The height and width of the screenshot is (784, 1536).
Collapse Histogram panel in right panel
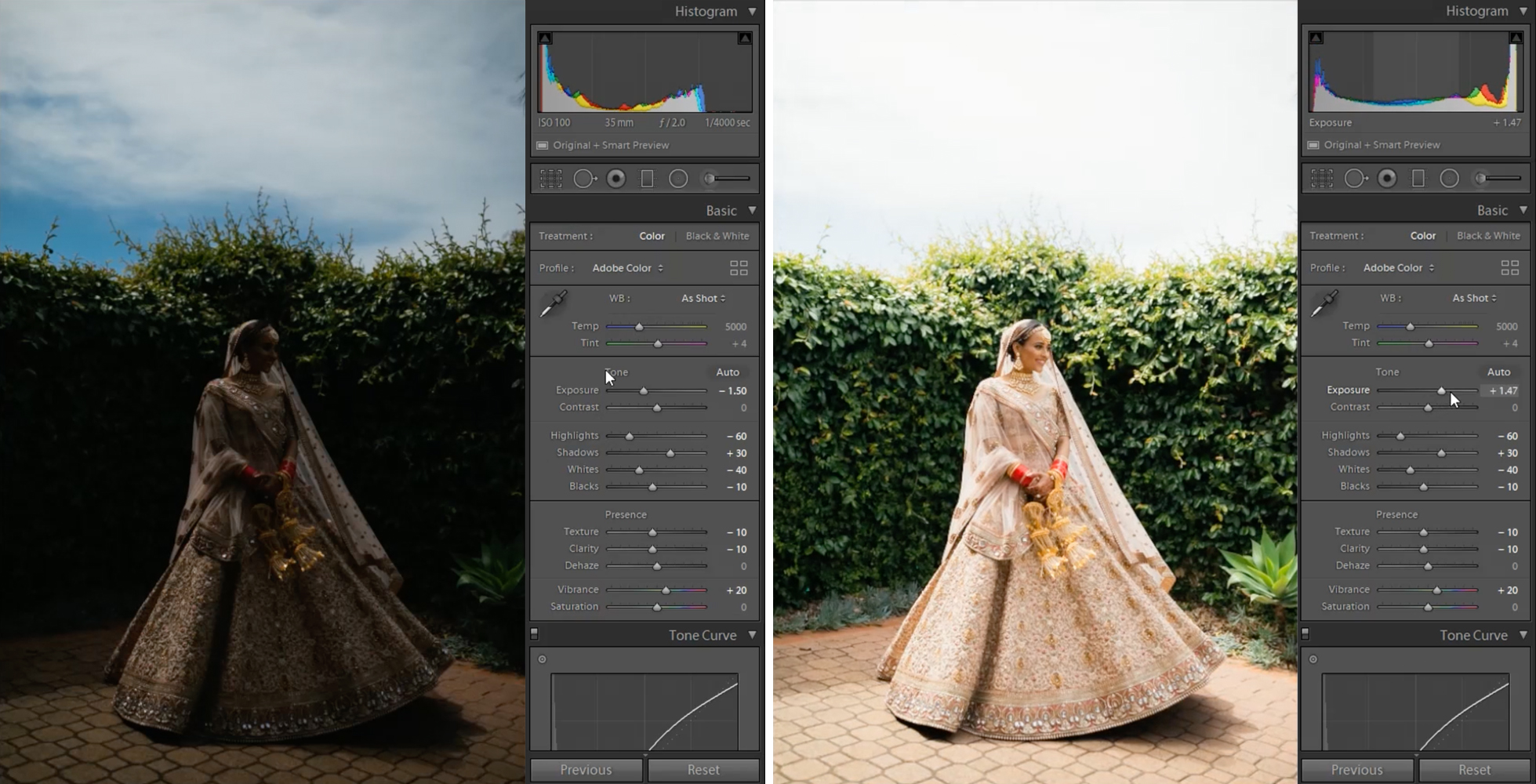pos(1523,12)
